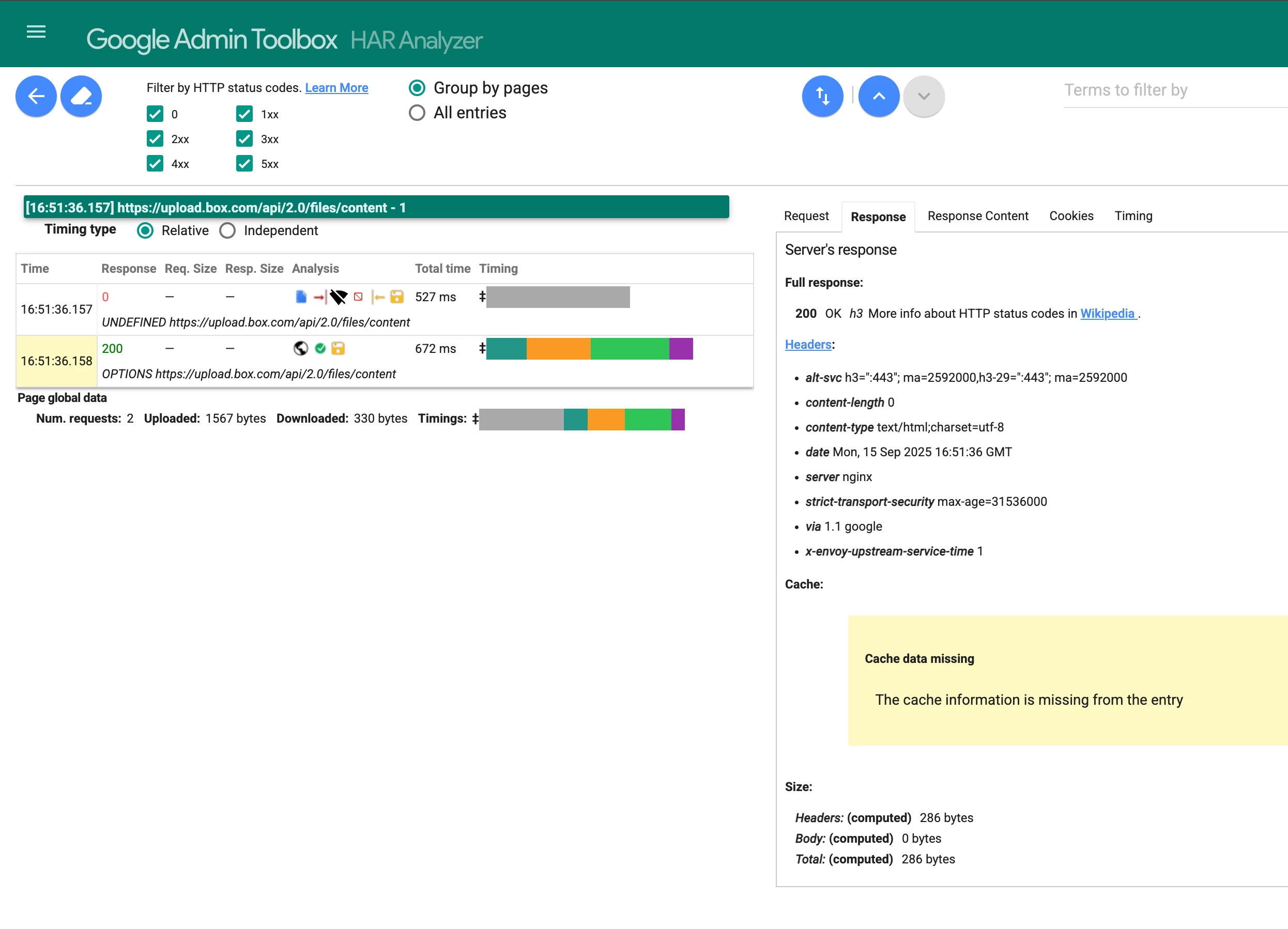Open the Timing tab

pyautogui.click(x=1133, y=216)
